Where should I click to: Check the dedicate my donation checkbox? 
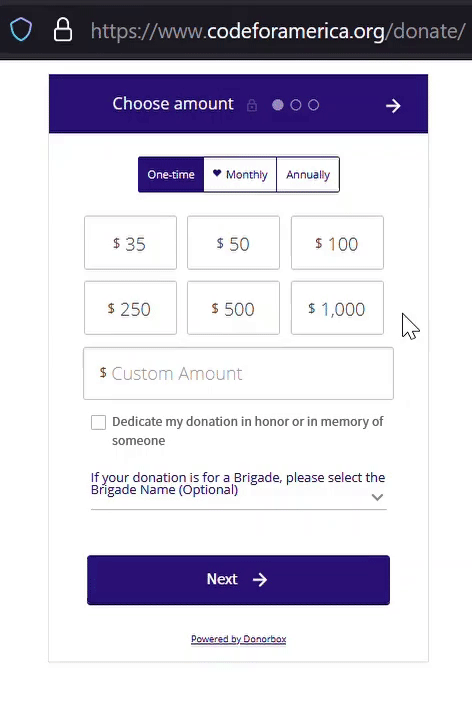tap(99, 422)
